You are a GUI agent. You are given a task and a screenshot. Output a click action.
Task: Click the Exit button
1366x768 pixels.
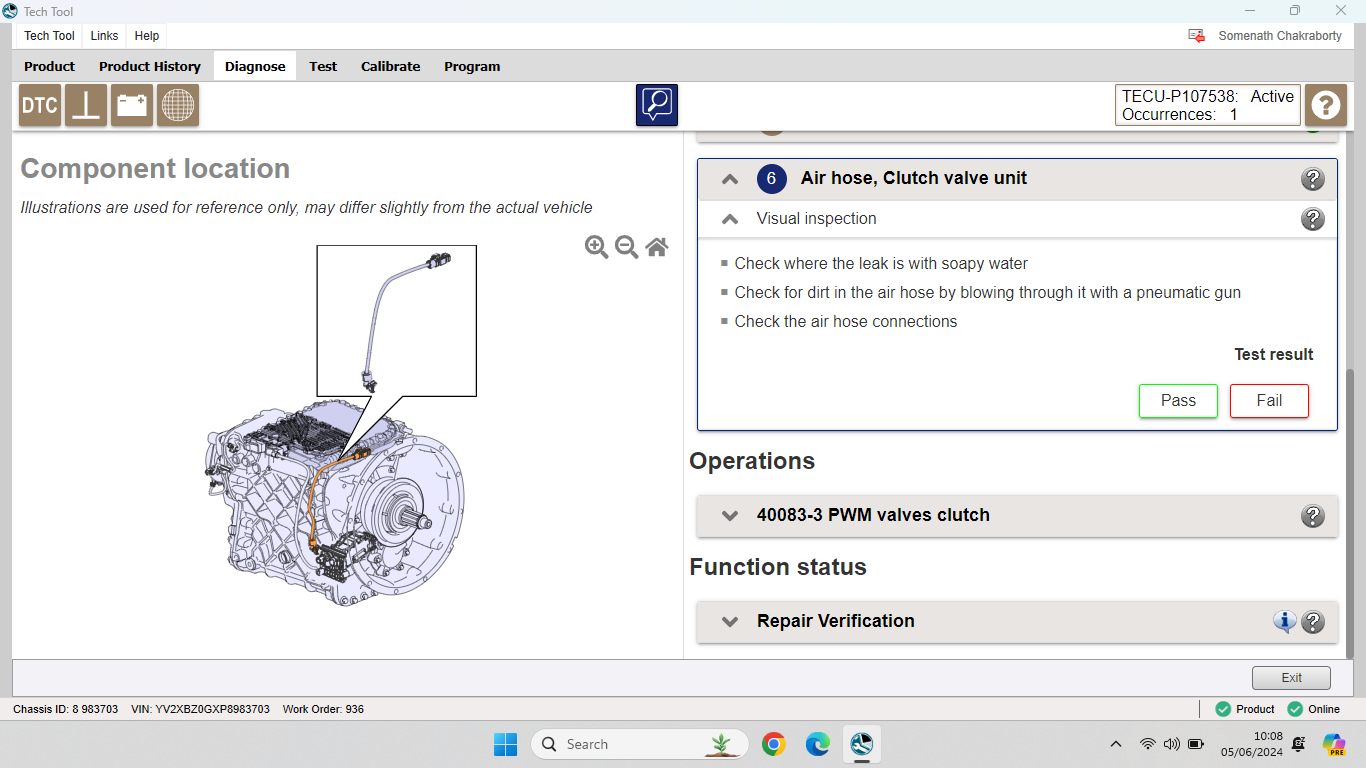1291,678
